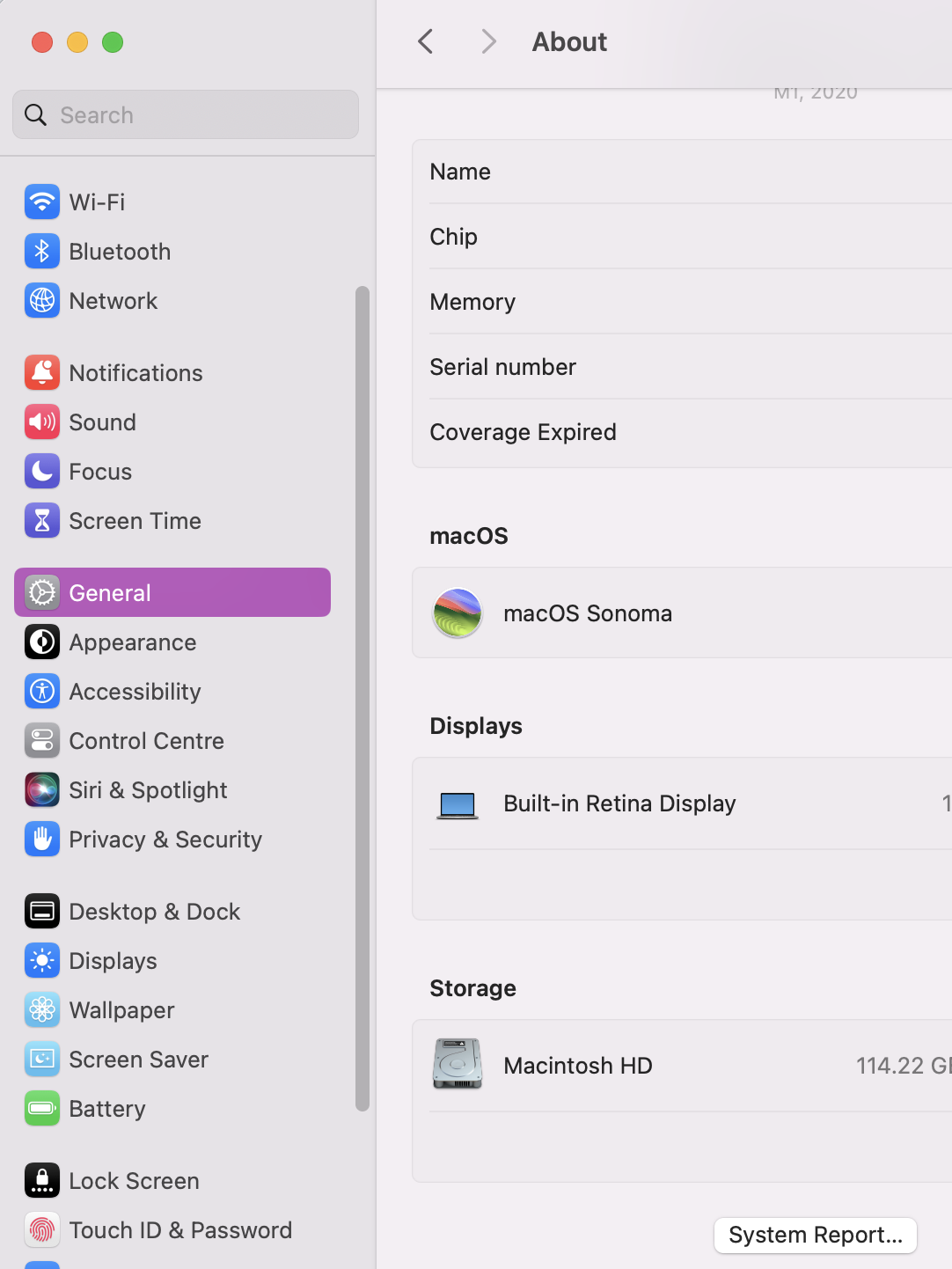Open the Displays sun icon
Screen dimensions: 952x1269
(42, 961)
